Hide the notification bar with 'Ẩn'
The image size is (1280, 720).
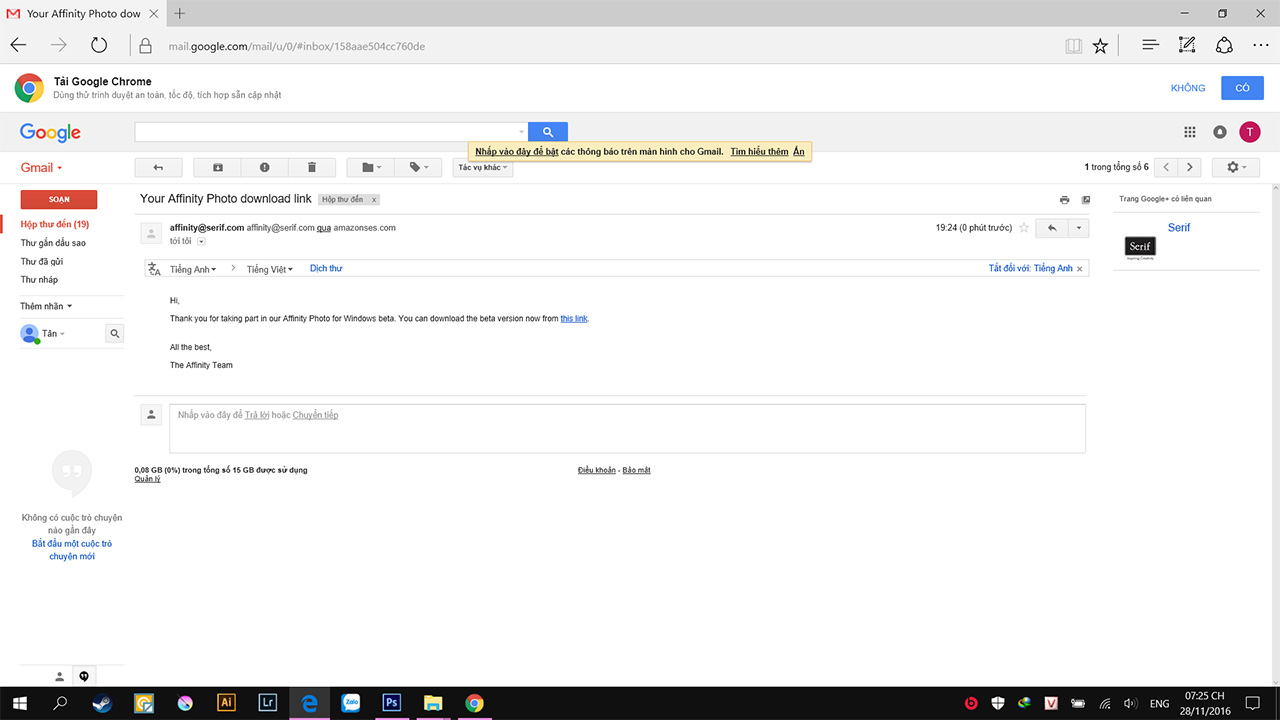[x=799, y=152]
